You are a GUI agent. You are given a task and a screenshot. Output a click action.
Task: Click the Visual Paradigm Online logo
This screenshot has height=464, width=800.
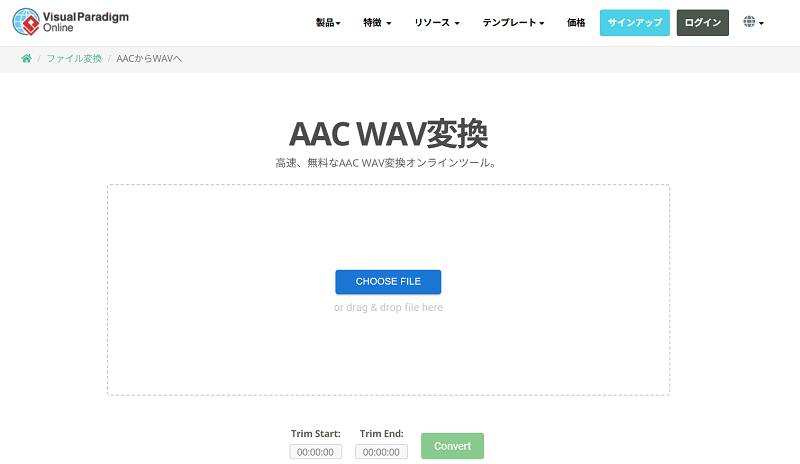pyautogui.click(x=70, y=22)
